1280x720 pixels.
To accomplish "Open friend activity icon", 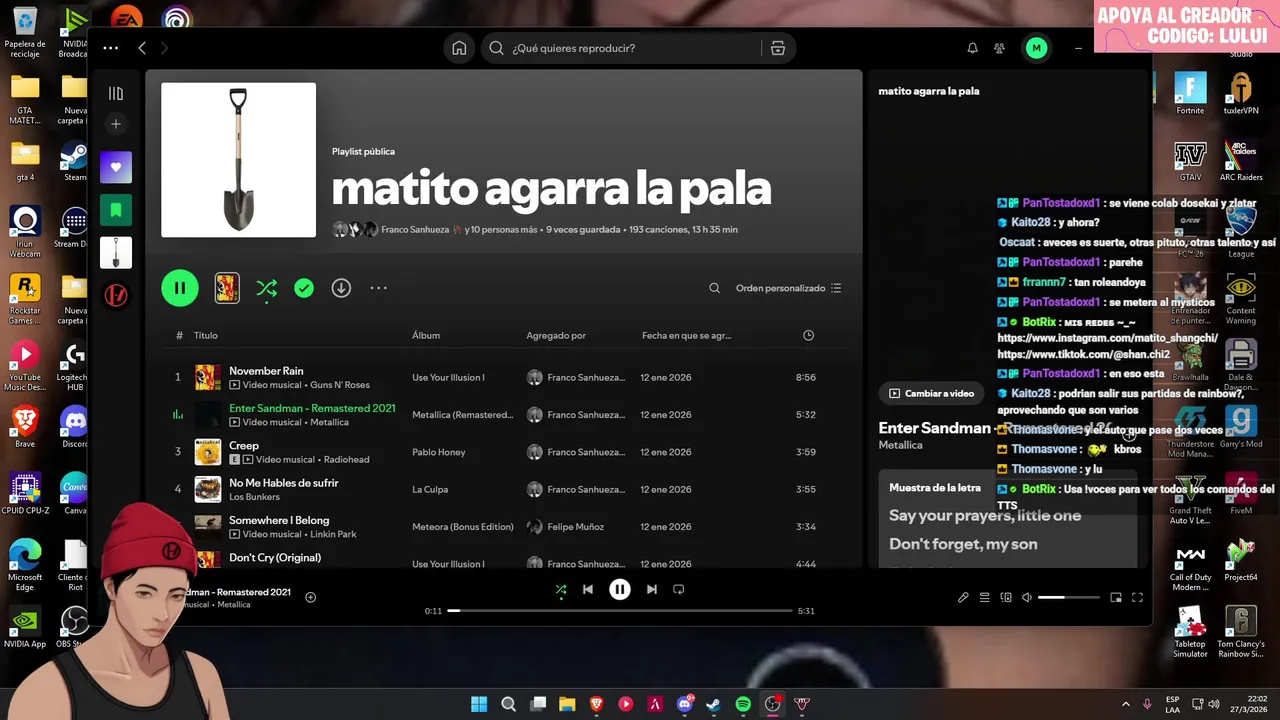I will 999,48.
